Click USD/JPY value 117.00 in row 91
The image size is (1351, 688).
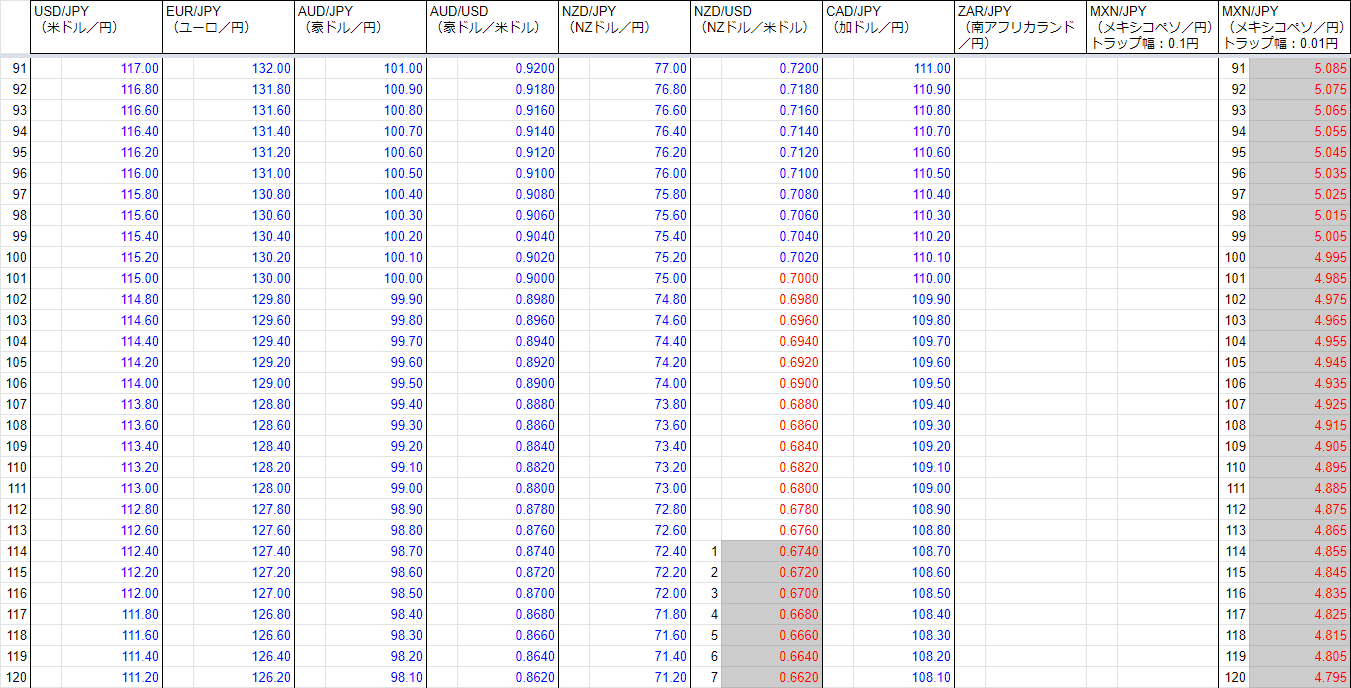coord(110,68)
